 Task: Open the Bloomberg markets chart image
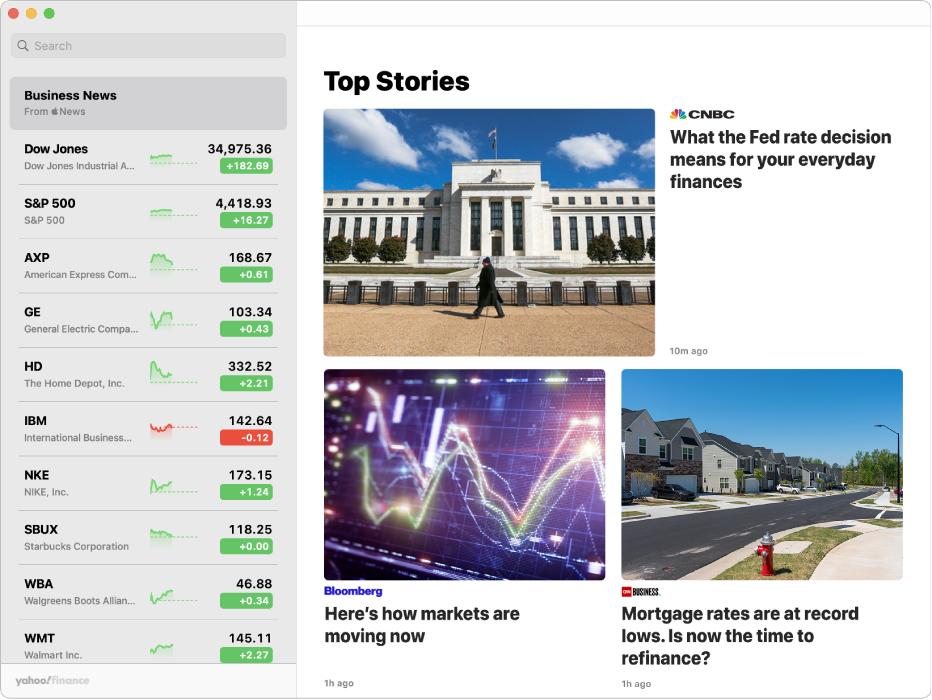point(464,474)
